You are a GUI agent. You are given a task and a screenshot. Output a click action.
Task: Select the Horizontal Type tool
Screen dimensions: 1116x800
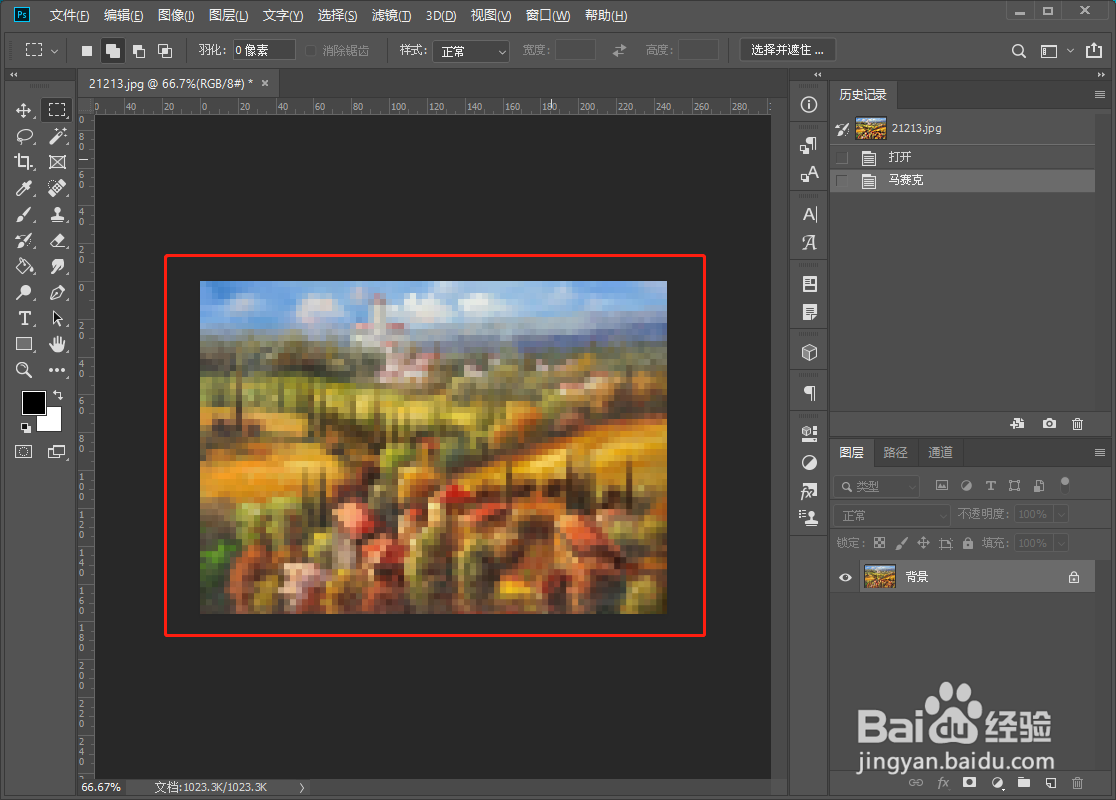(x=24, y=318)
